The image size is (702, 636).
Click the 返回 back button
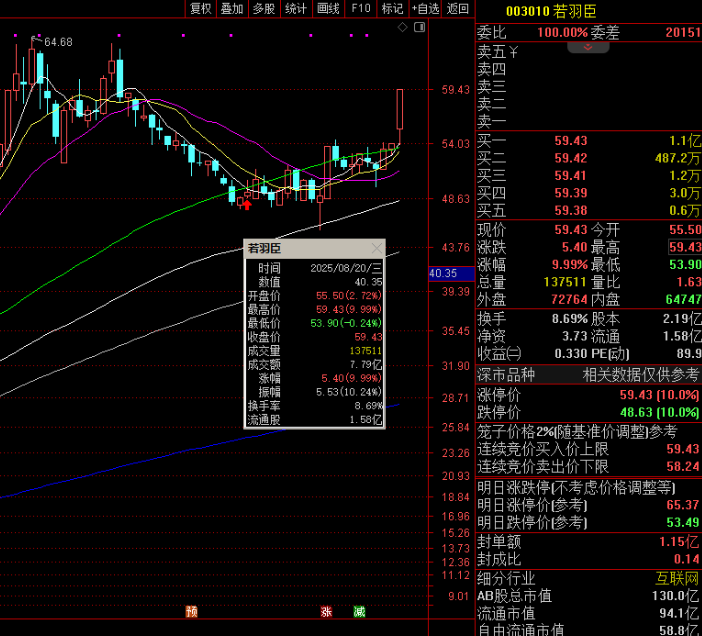[x=458, y=9]
